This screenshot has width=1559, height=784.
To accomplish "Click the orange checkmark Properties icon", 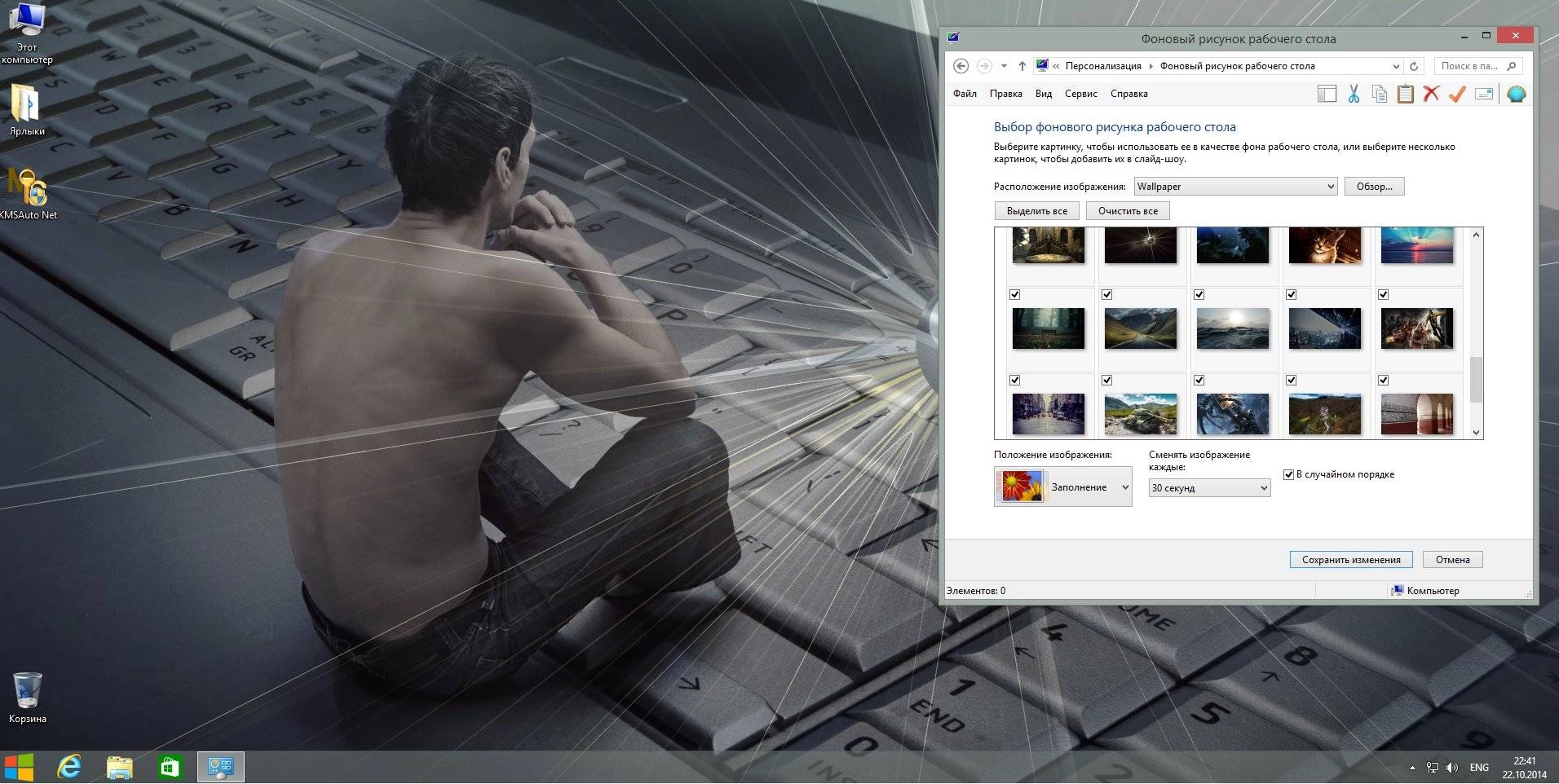I will [1457, 94].
